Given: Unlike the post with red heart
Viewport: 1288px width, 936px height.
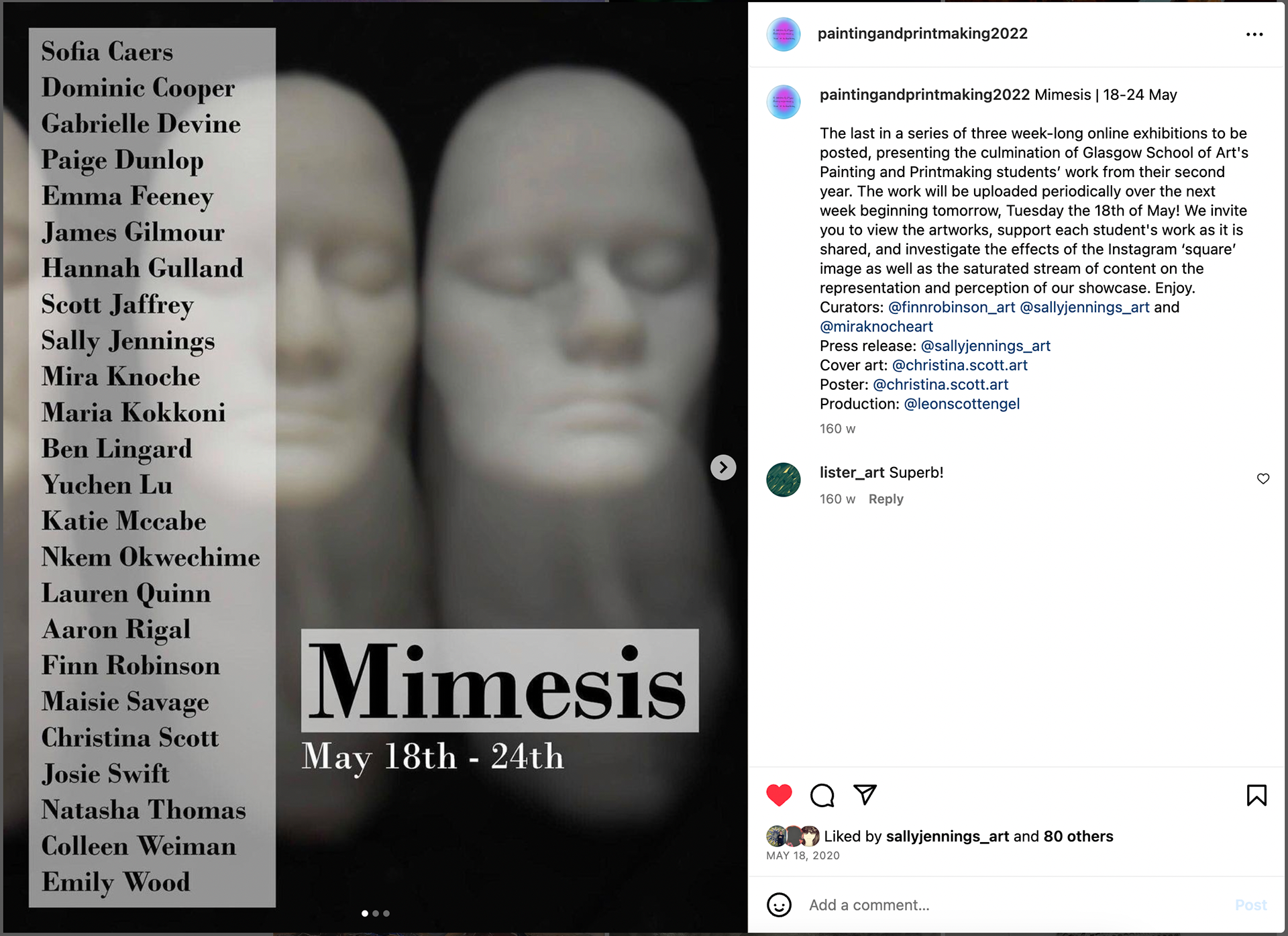Looking at the screenshot, I should click(779, 795).
